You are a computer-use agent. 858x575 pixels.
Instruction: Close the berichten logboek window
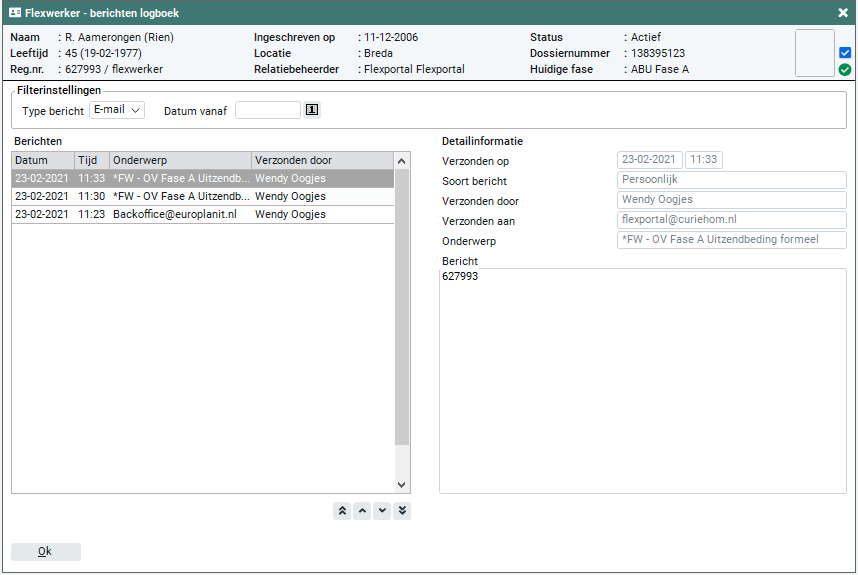point(843,13)
